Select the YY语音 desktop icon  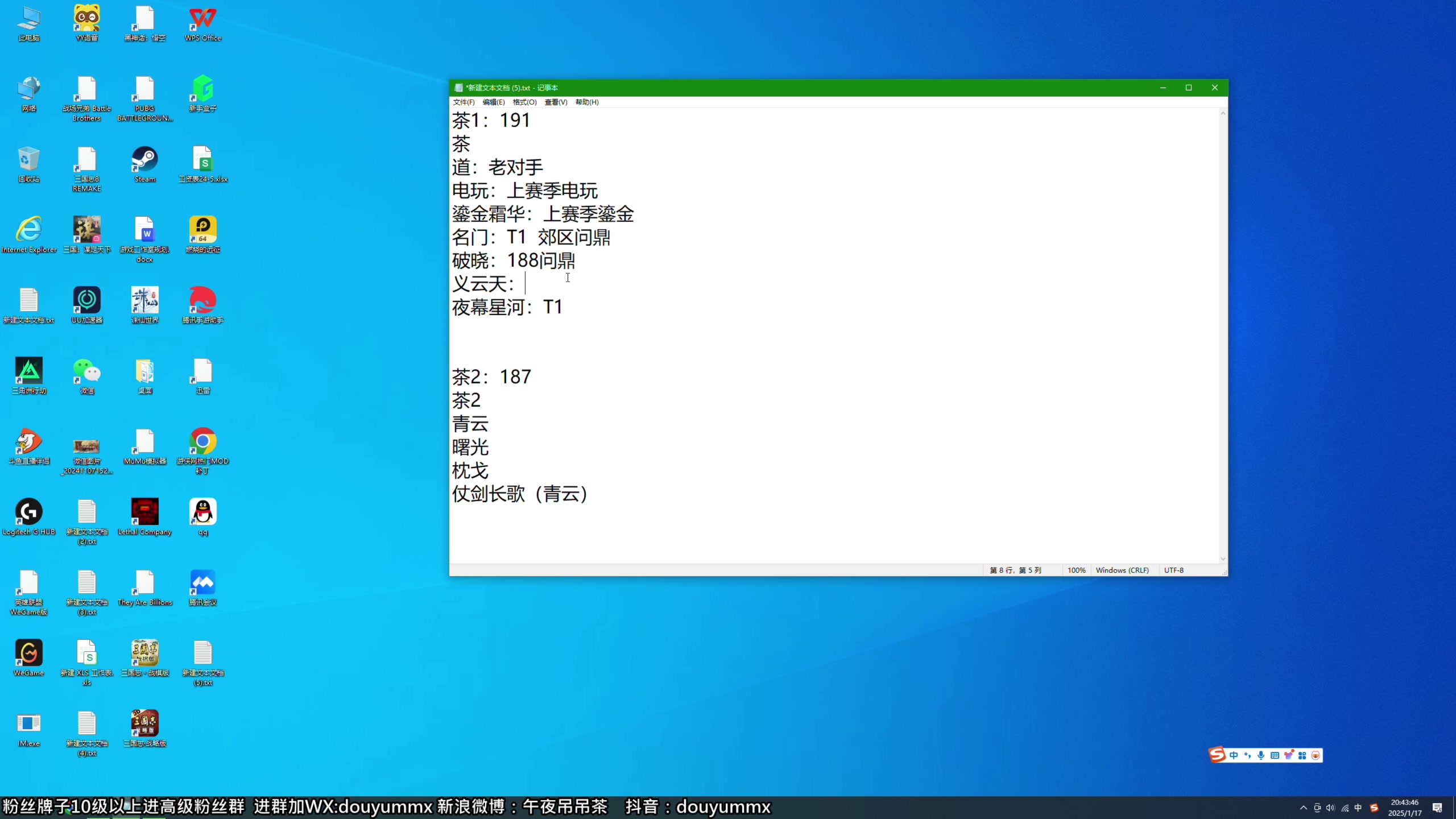(87, 24)
